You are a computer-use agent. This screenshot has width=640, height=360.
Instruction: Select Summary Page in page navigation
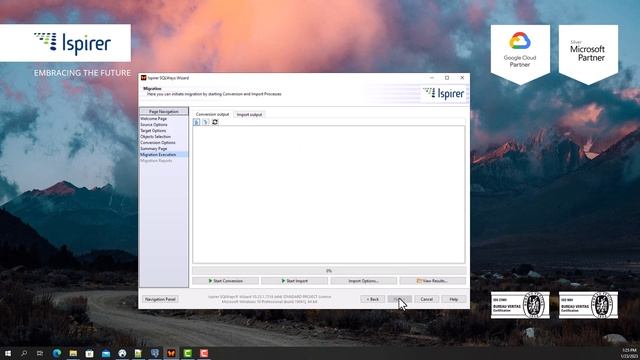click(153, 149)
